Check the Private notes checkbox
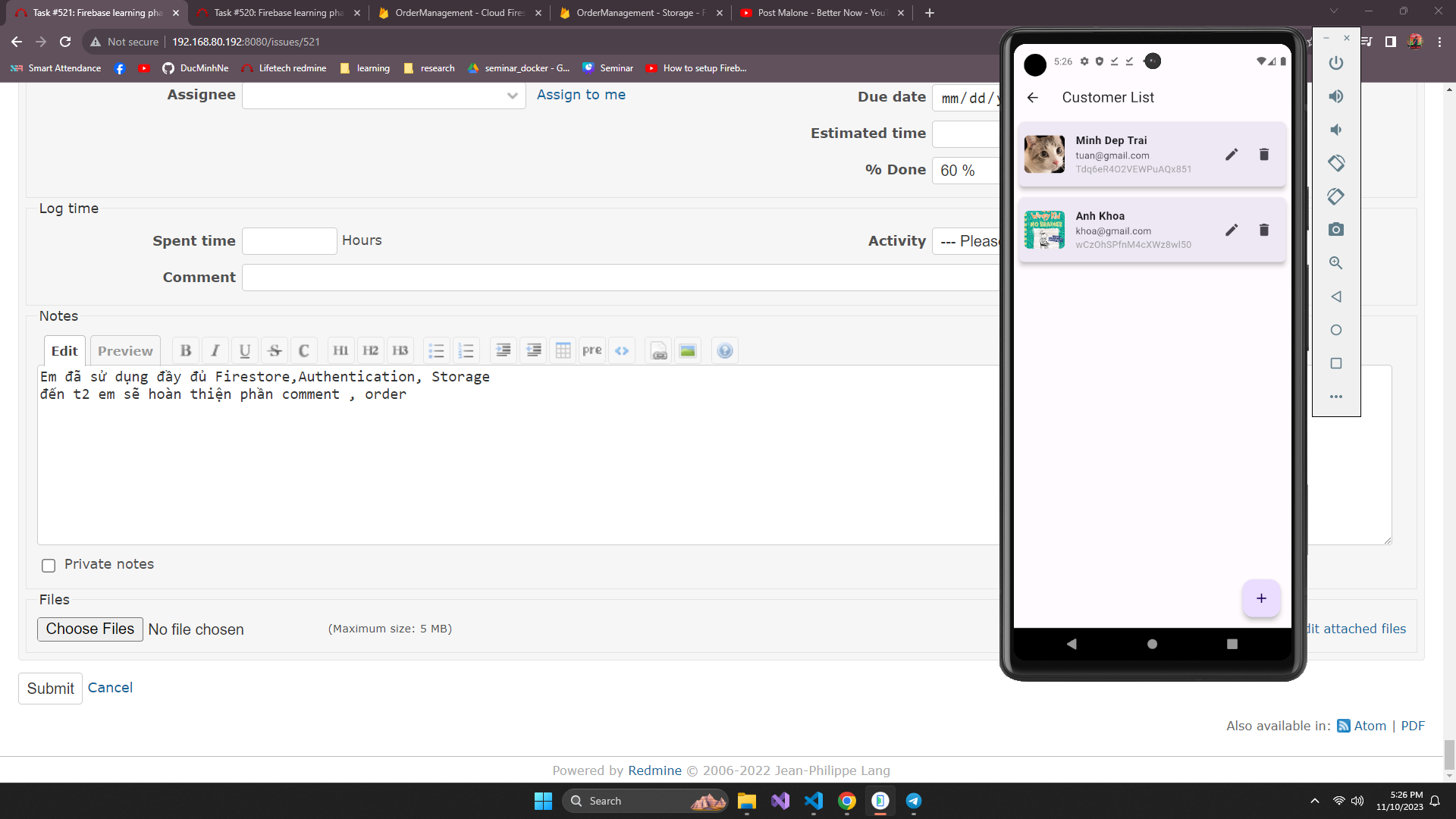This screenshot has height=819, width=1456. click(49, 565)
